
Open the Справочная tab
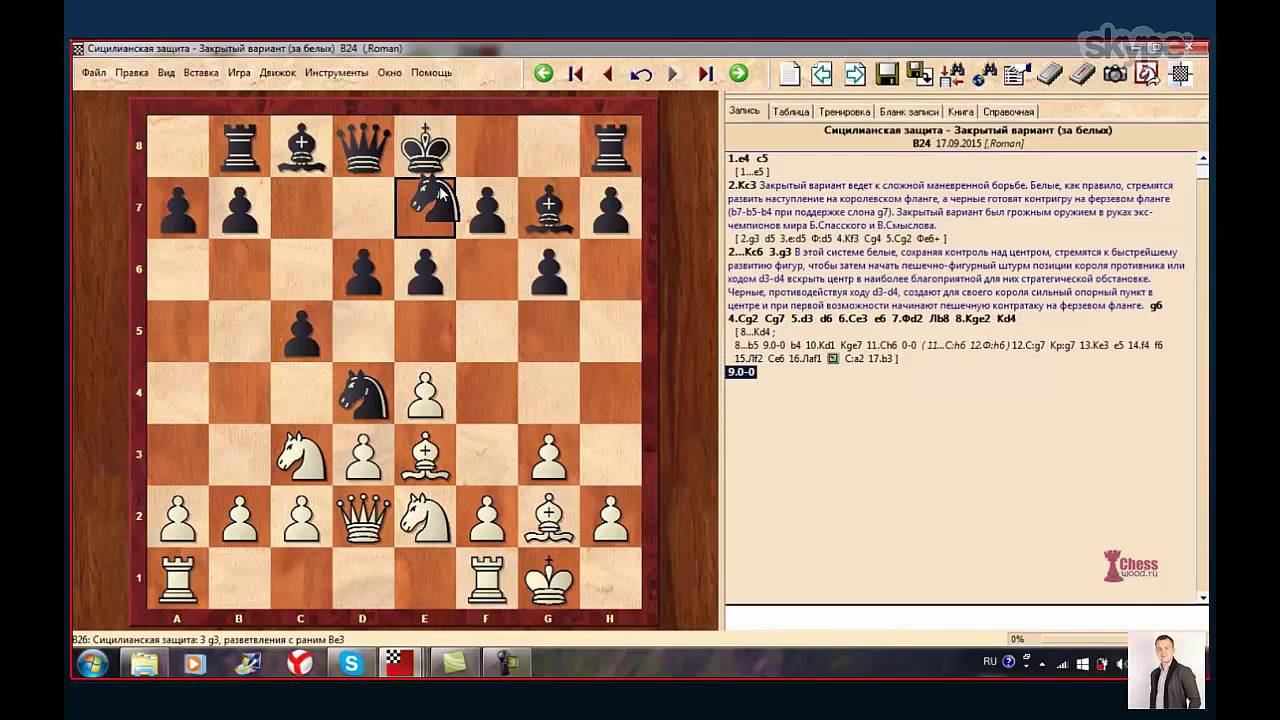1008,112
